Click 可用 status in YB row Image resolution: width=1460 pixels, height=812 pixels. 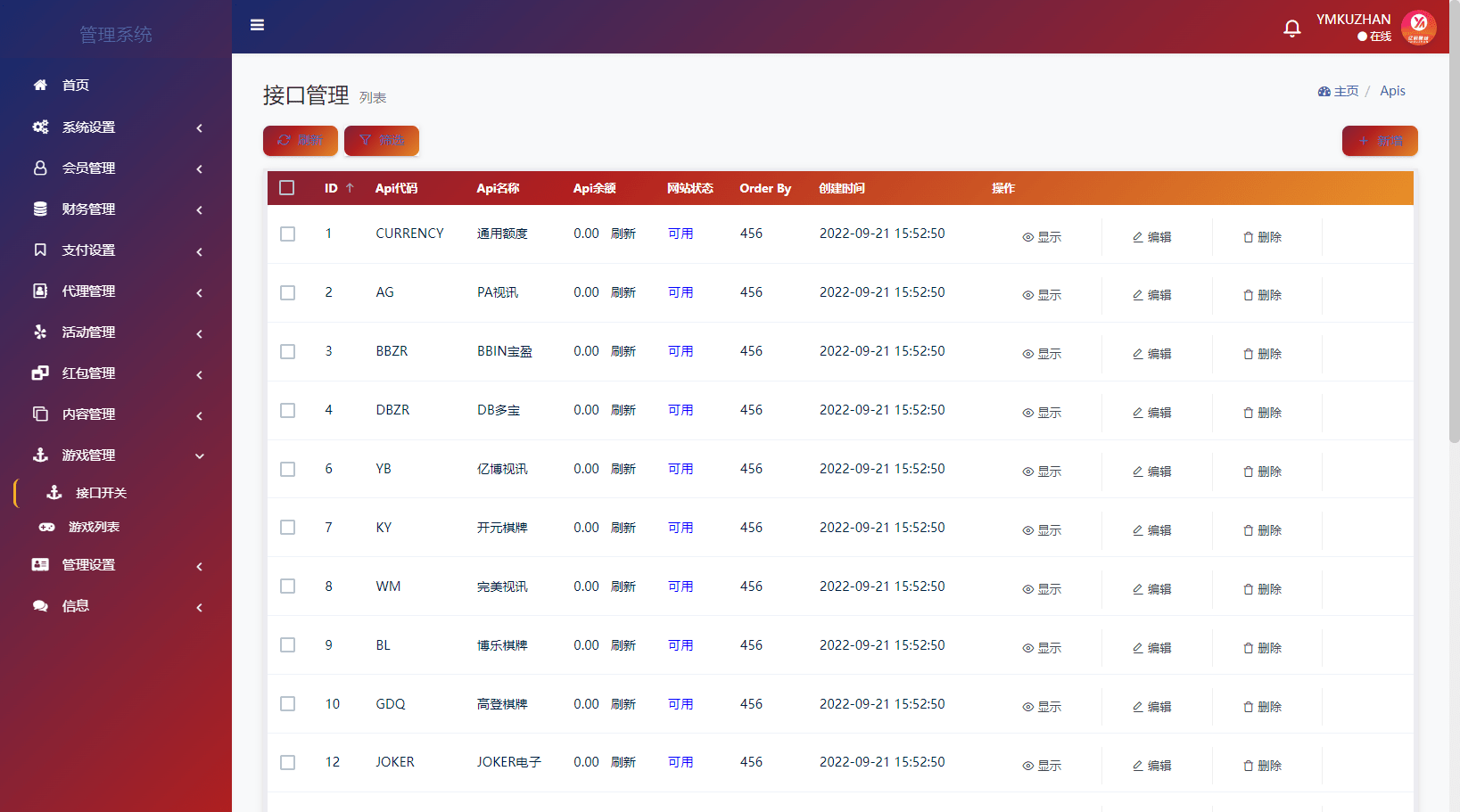[681, 469]
